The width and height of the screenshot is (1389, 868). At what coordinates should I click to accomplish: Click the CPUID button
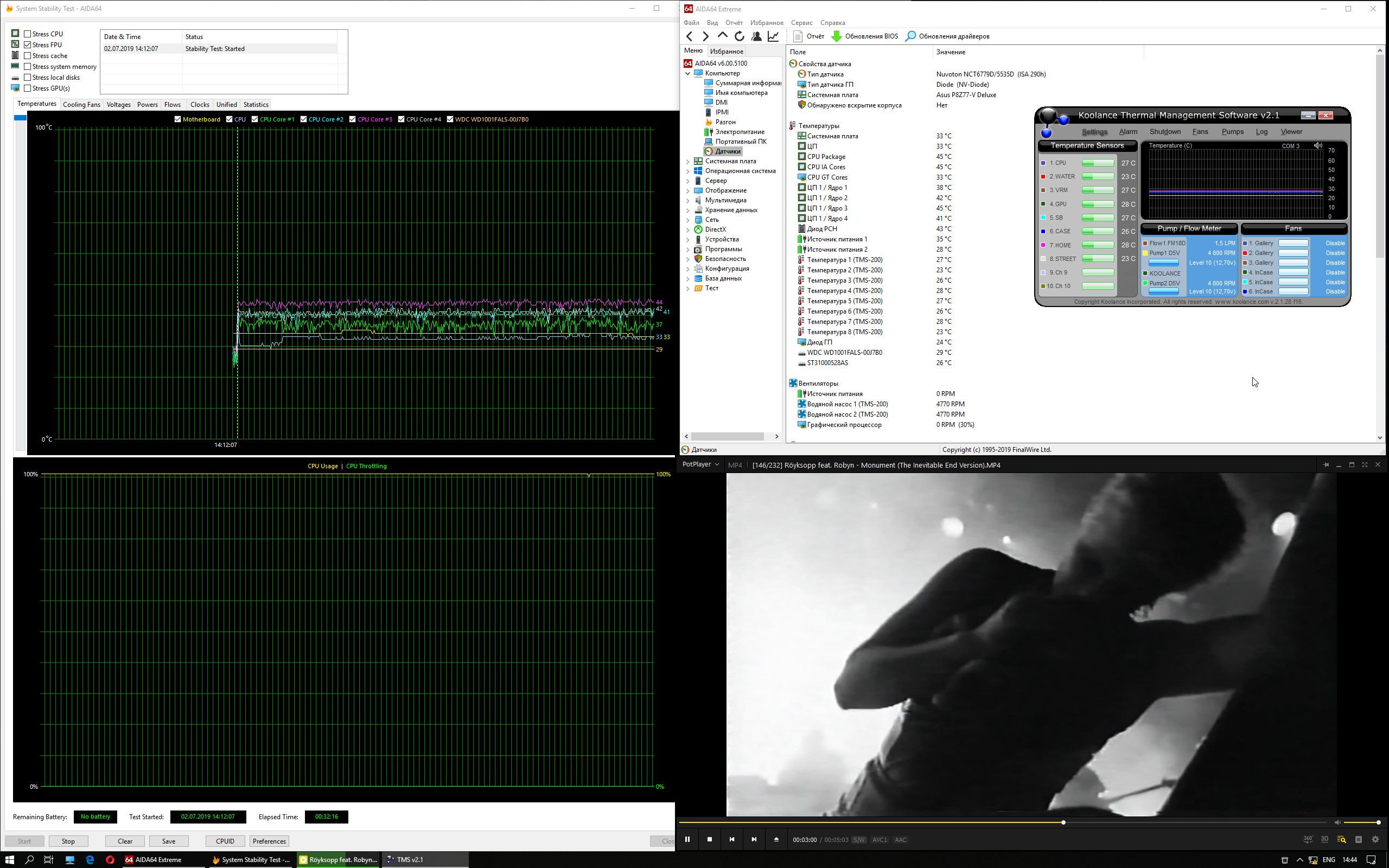[225, 841]
